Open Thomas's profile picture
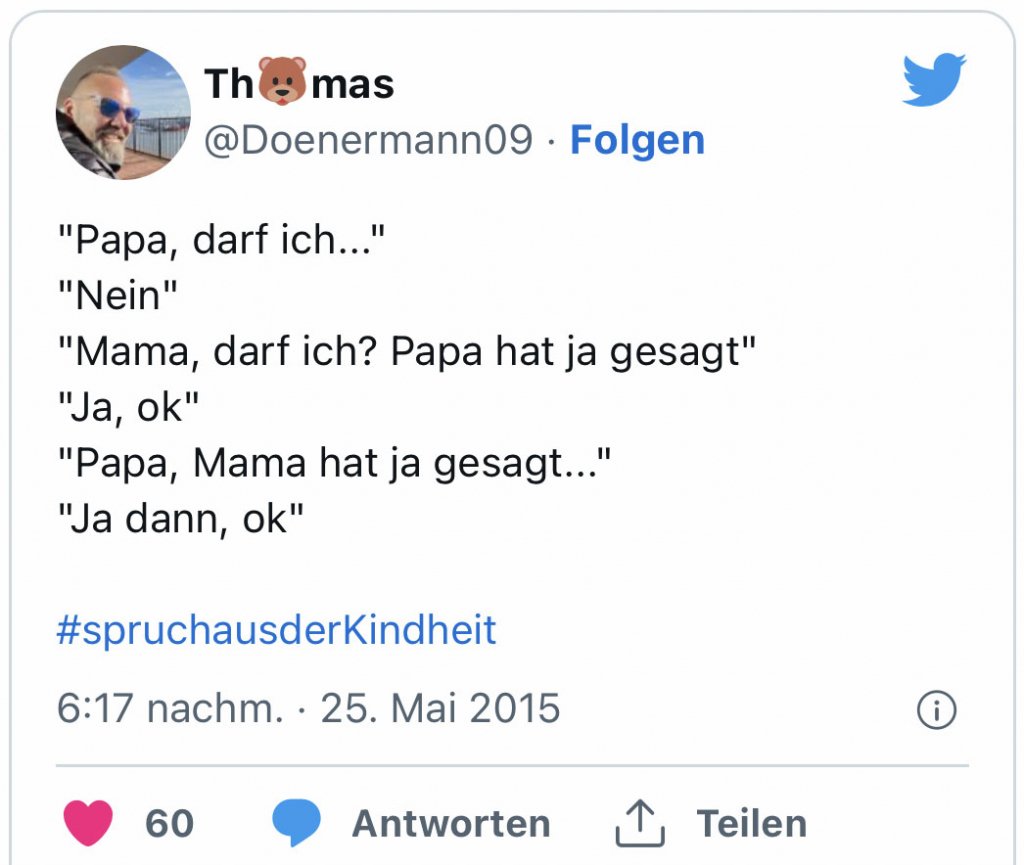The image size is (1024, 865). (x=123, y=112)
